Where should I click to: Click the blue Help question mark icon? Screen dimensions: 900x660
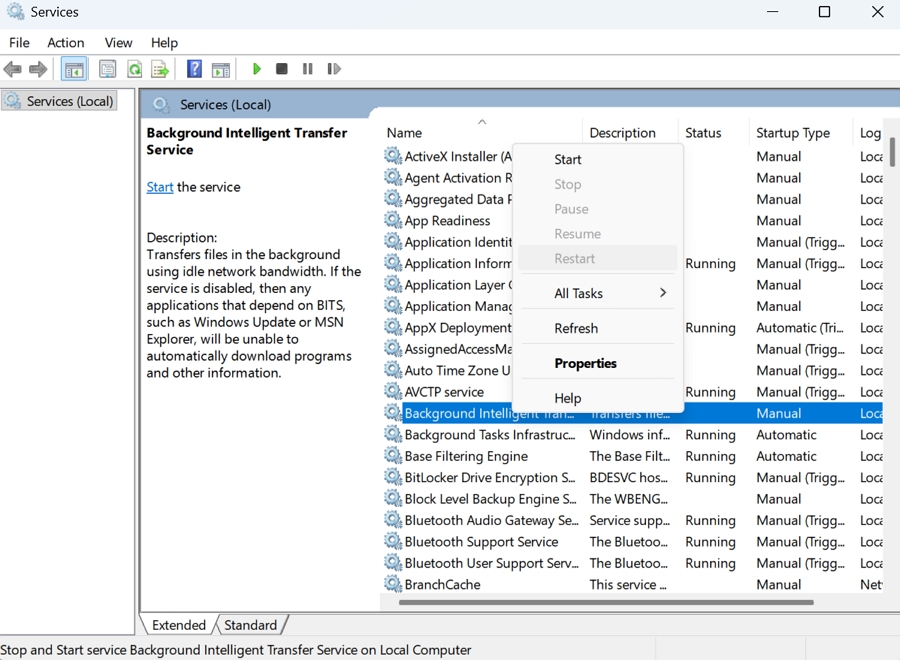194,69
